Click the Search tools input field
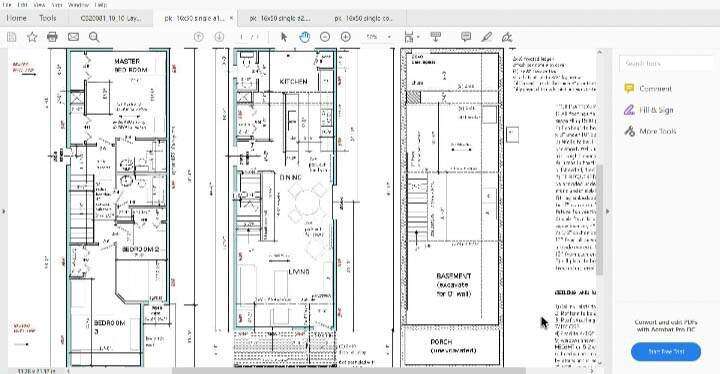Image resolution: width=720 pixels, height=374 pixels. [x=665, y=63]
